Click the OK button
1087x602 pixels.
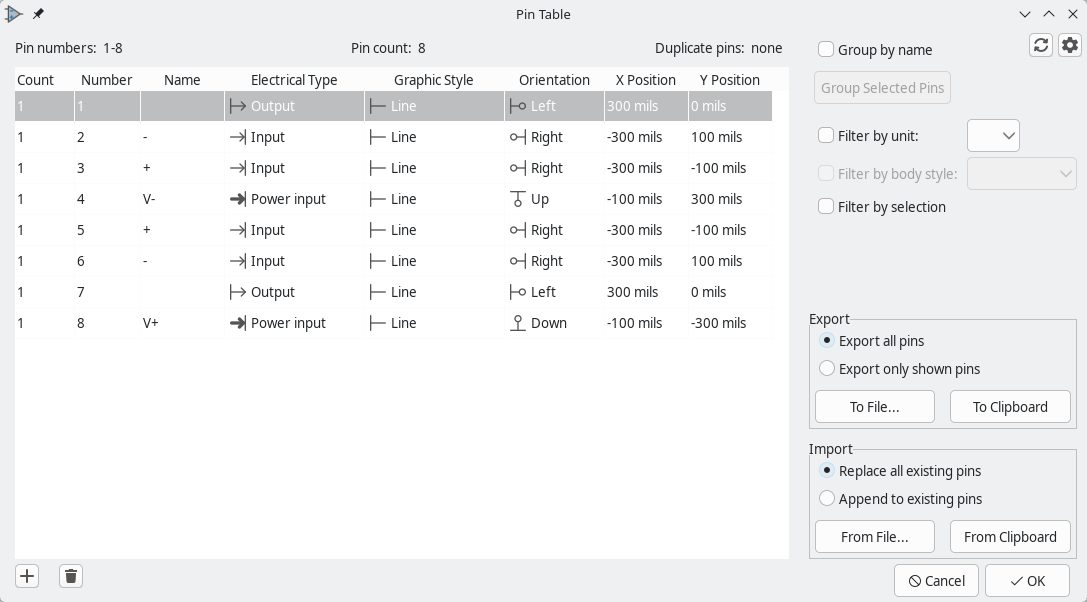coord(1027,581)
